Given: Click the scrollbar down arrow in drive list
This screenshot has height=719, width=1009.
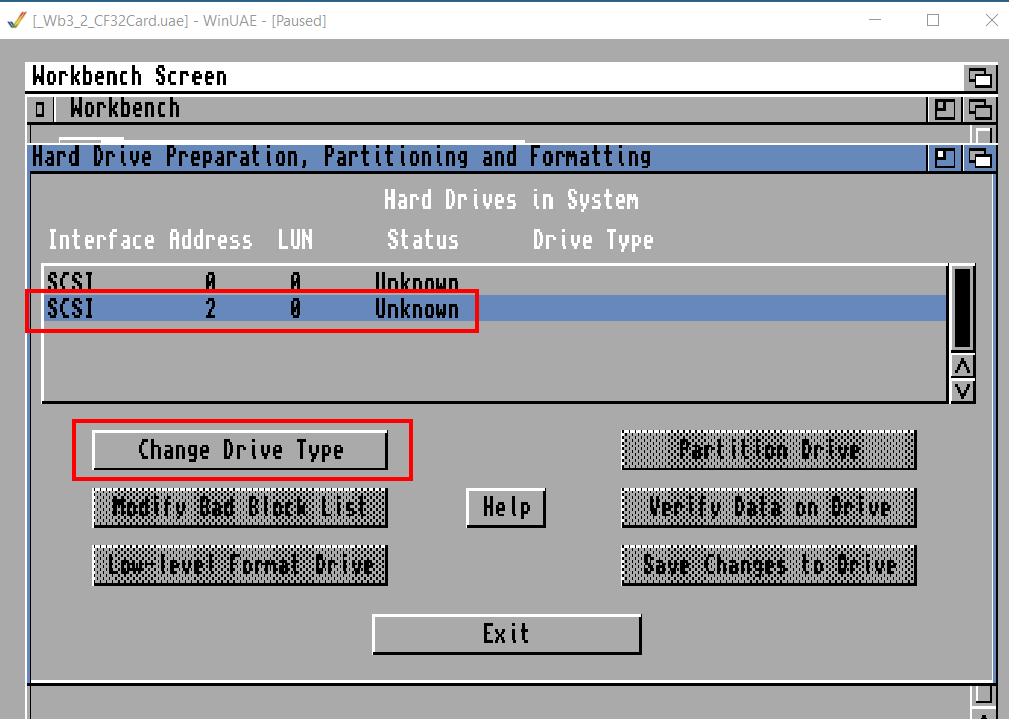Looking at the screenshot, I should pyautogui.click(x=962, y=390).
